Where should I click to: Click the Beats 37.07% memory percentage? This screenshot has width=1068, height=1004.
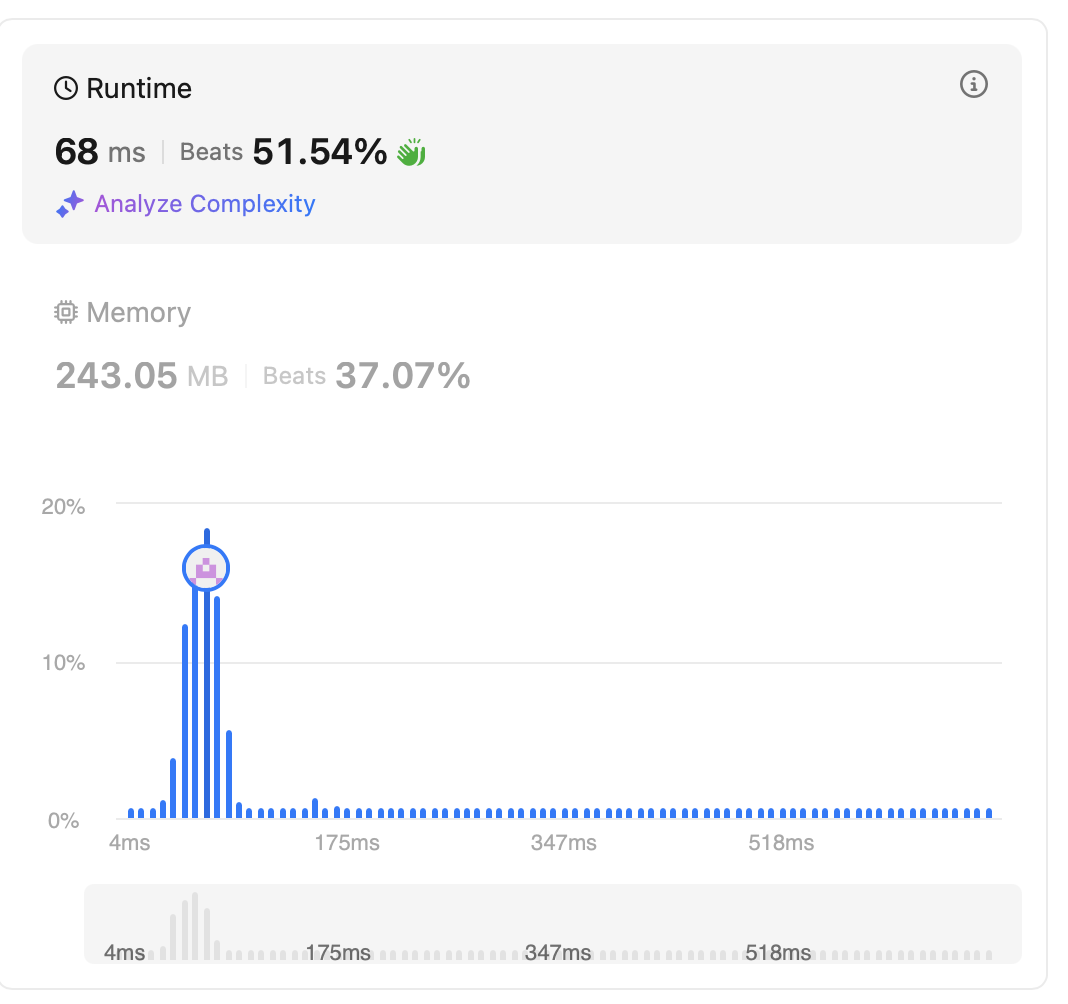click(366, 376)
